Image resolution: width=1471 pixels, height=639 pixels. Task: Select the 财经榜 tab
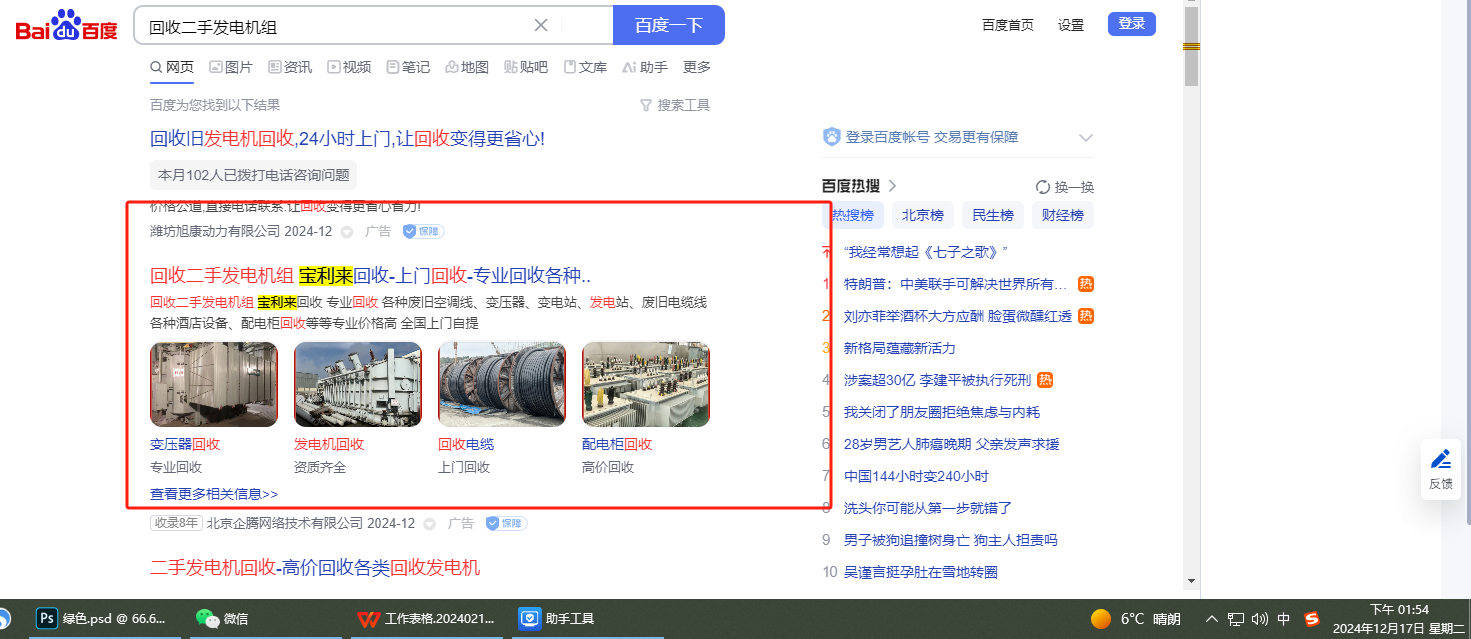(x=1063, y=215)
